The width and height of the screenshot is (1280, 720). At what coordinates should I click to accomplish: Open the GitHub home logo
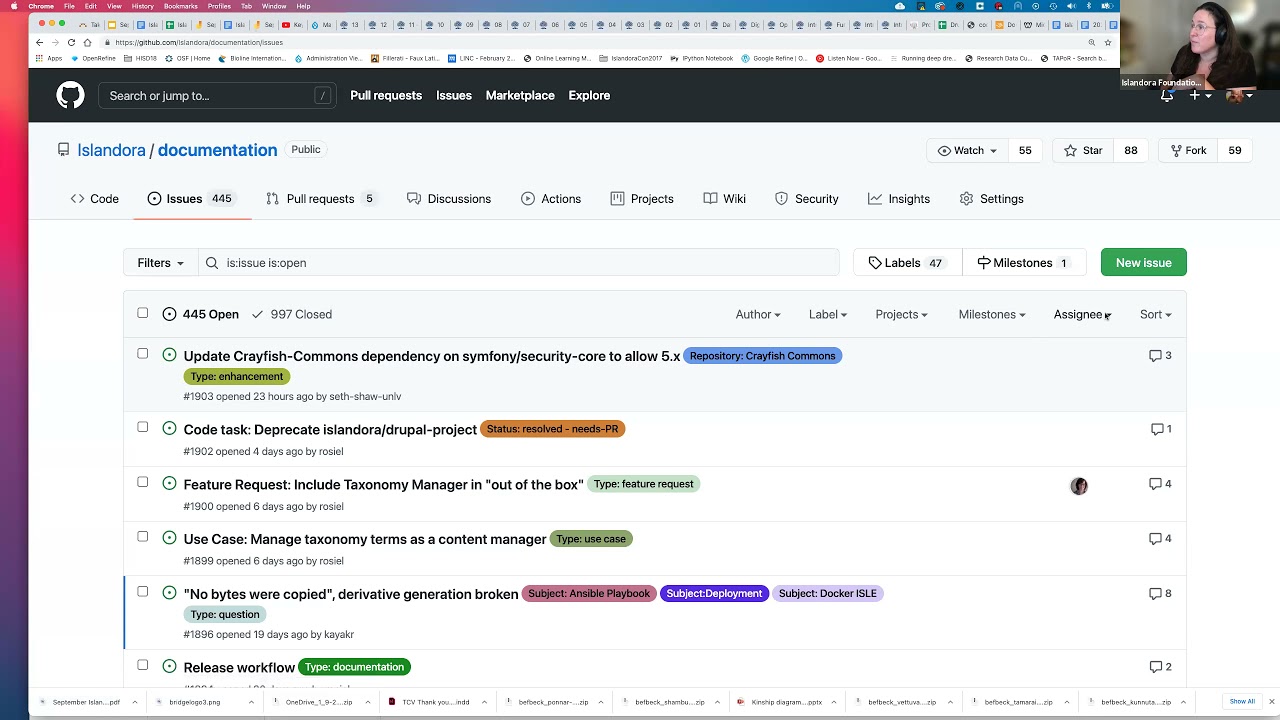(70, 95)
